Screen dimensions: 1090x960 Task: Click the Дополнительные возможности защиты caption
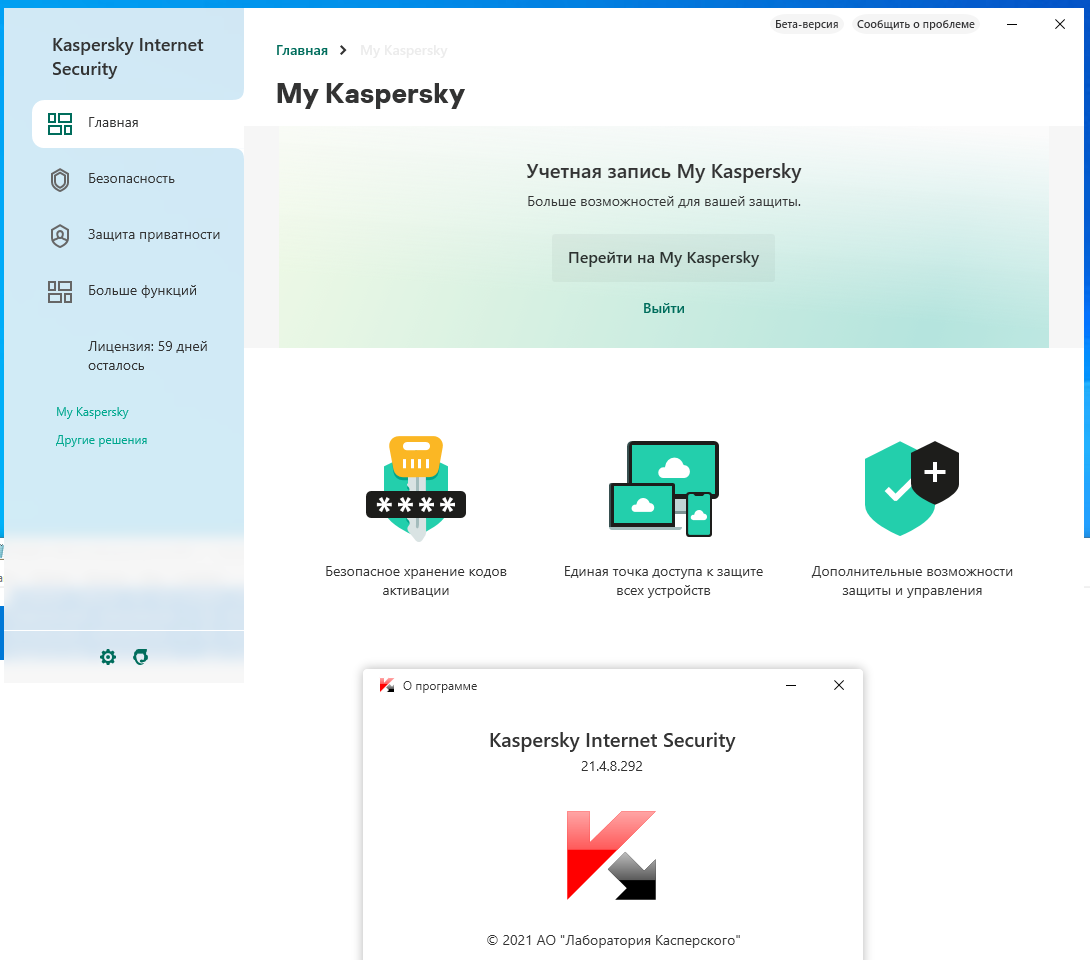(912, 580)
